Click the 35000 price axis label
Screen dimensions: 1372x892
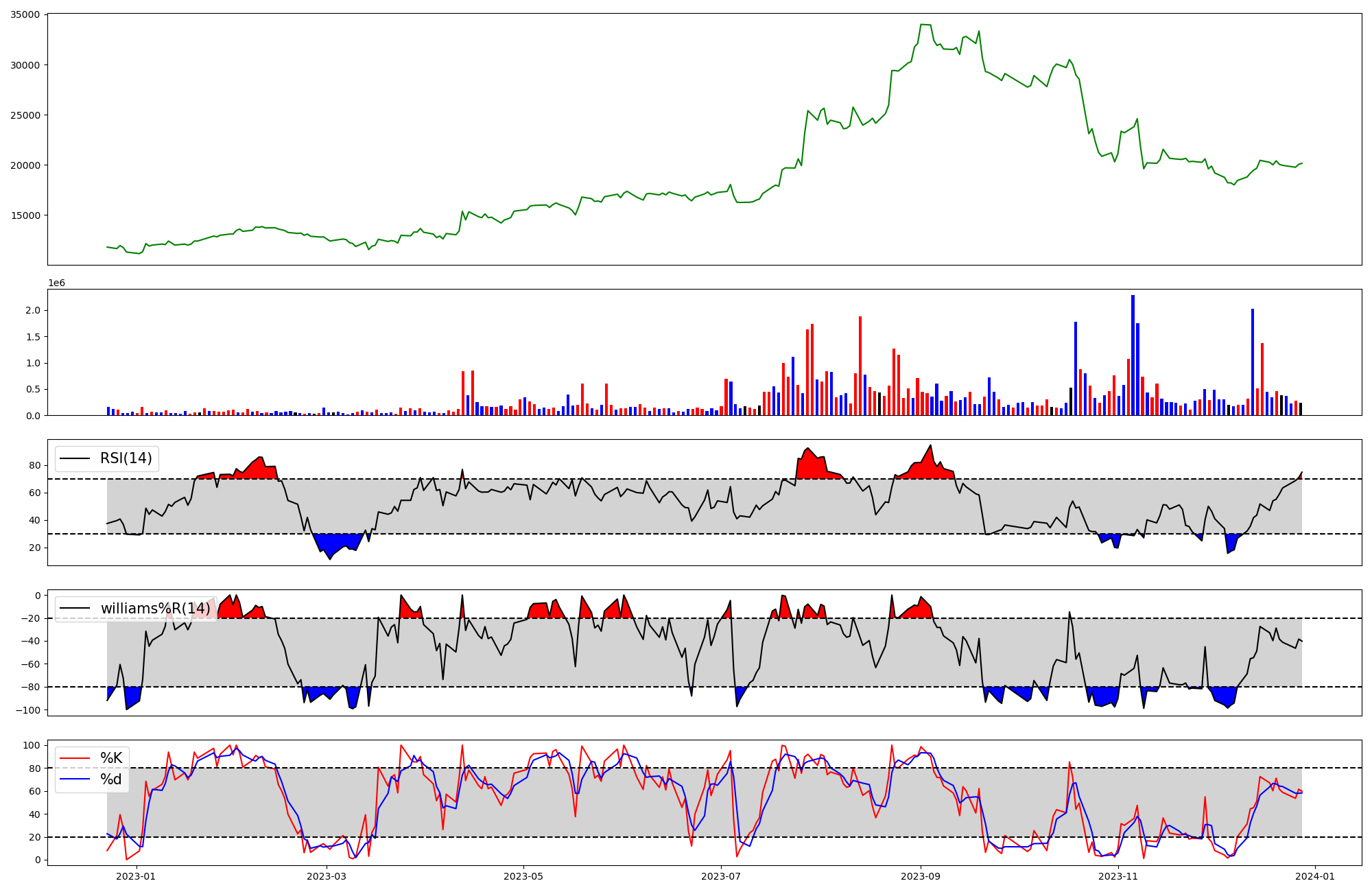pyautogui.click(x=25, y=15)
